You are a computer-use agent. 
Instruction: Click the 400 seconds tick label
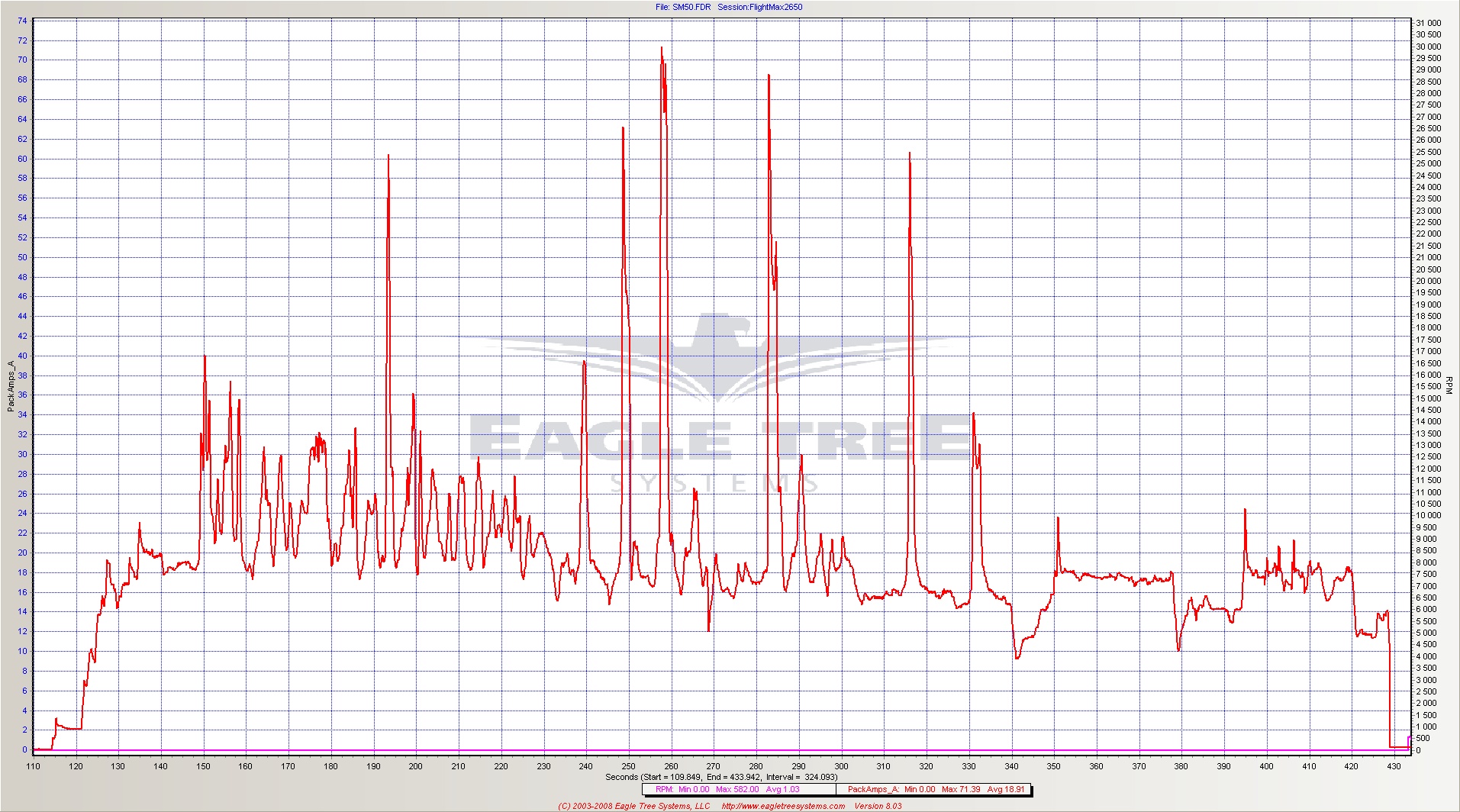[1266, 766]
